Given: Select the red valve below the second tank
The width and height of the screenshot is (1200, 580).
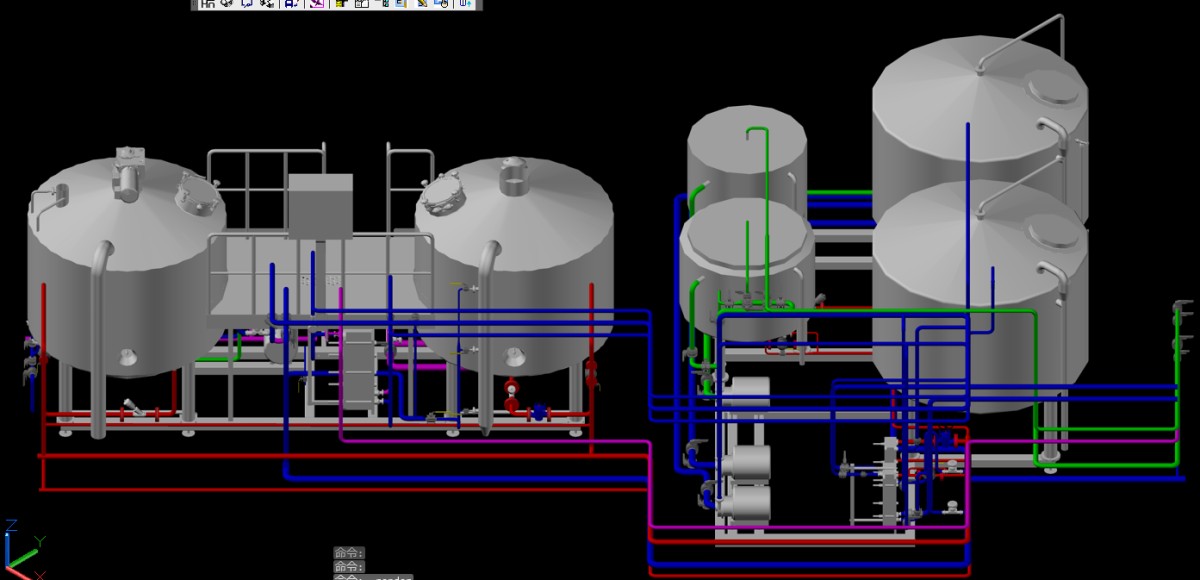Looking at the screenshot, I should 512,392.
